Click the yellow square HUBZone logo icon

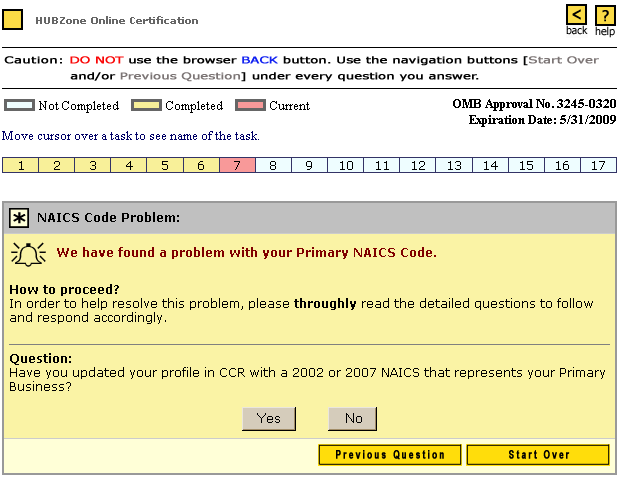coord(14,20)
